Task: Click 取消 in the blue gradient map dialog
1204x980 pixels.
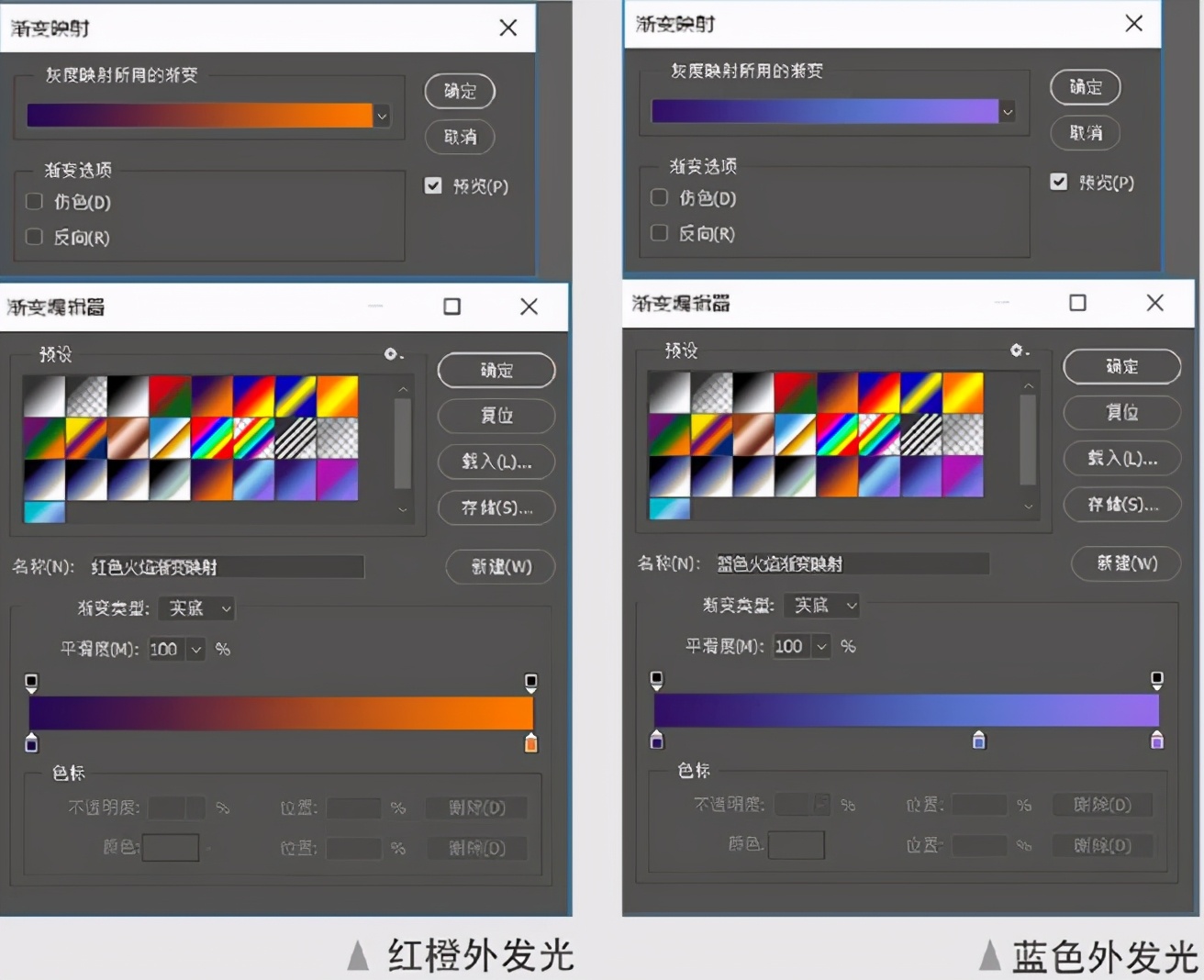Action: tap(1085, 133)
